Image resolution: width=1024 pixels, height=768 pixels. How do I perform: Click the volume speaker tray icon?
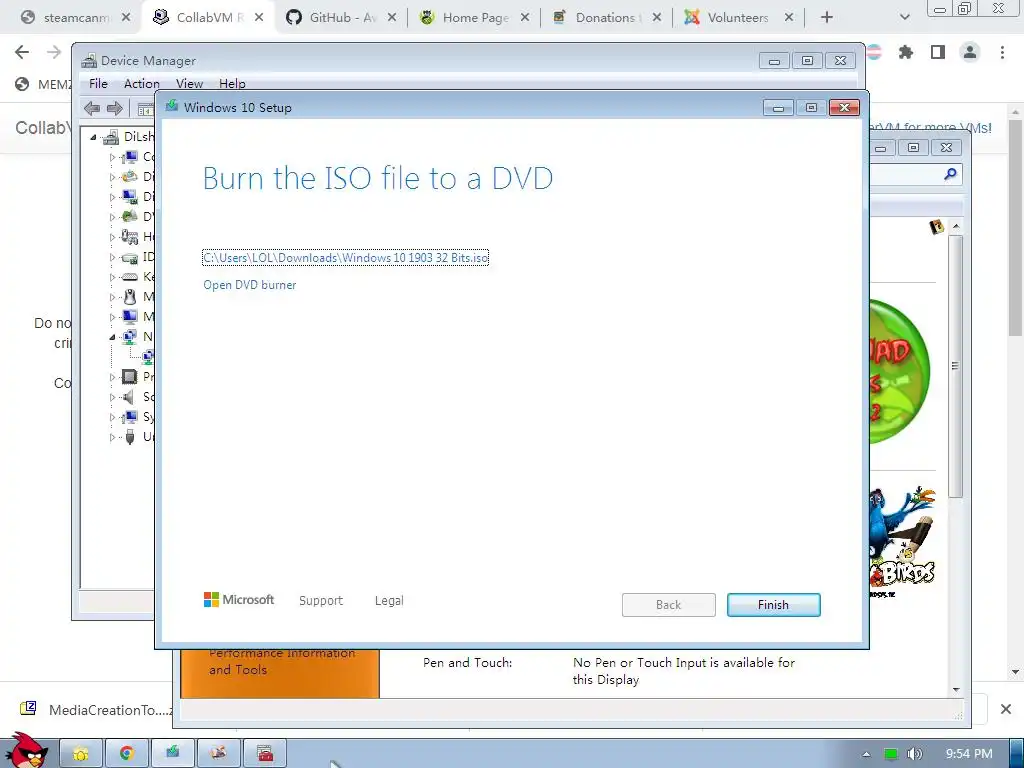[x=915, y=754]
